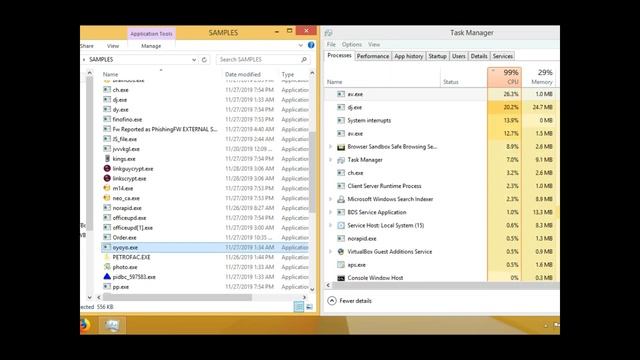The image size is (640, 360).
Task: Switch to the Services tab
Action: pos(502,56)
